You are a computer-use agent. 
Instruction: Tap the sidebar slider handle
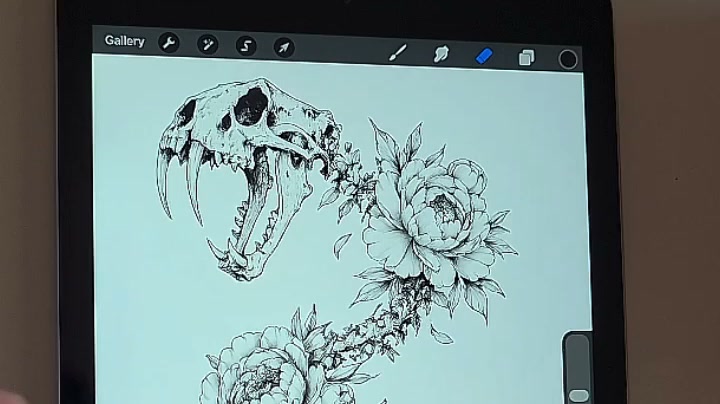tap(579, 395)
